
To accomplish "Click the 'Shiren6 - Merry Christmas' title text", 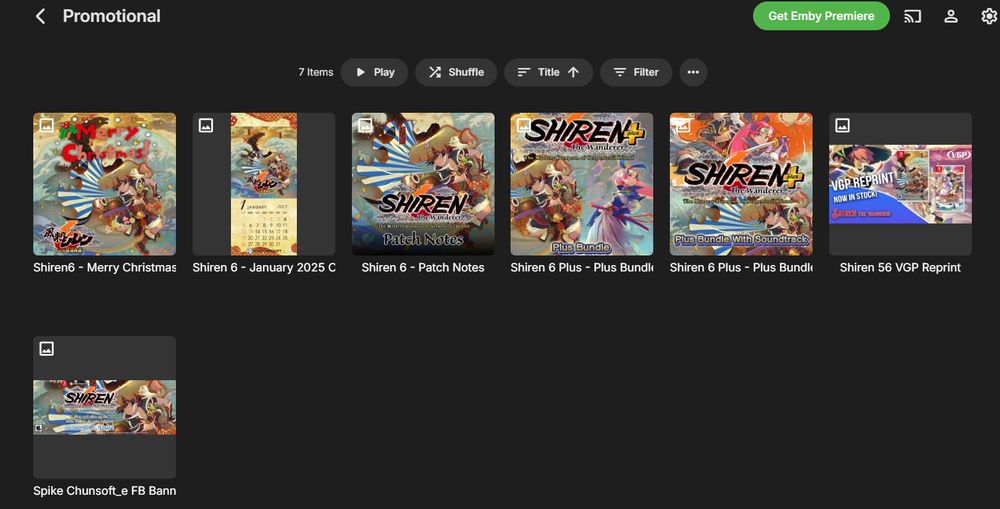I will (x=105, y=268).
